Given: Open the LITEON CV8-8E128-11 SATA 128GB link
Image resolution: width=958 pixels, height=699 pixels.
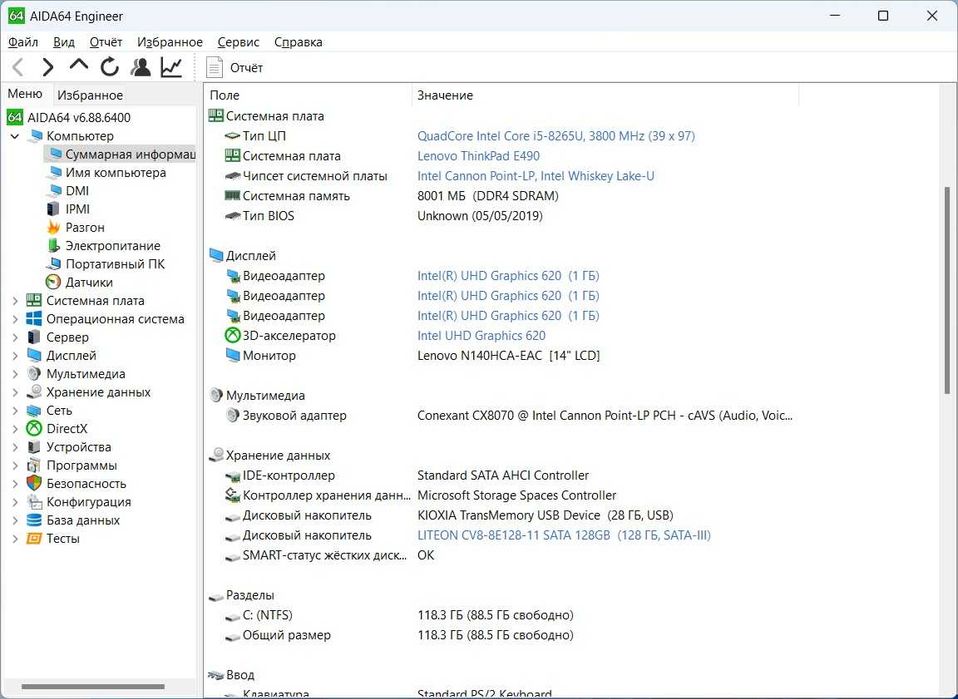Looking at the screenshot, I should pyautogui.click(x=564, y=535).
